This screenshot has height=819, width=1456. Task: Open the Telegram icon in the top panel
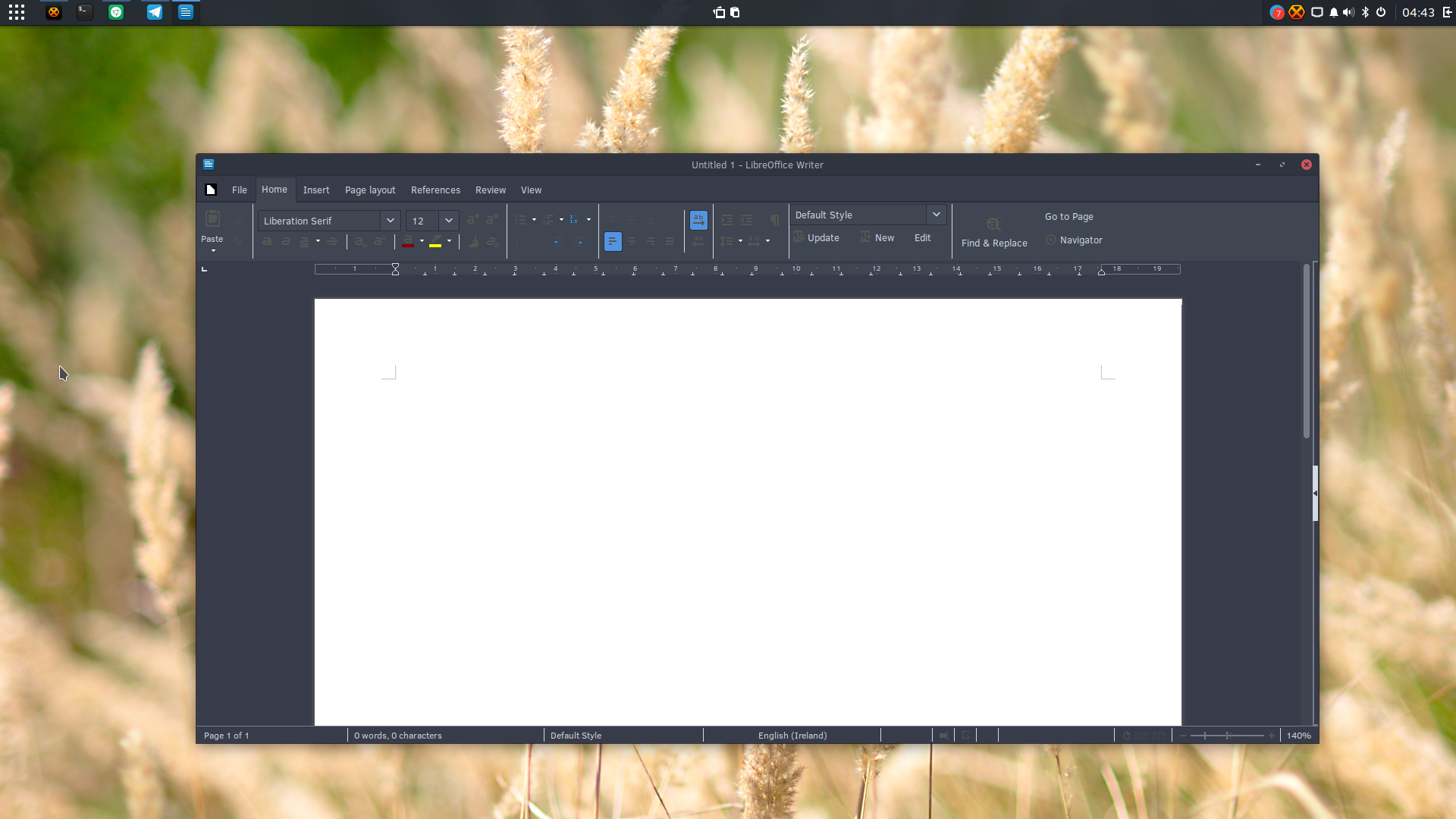point(155,12)
